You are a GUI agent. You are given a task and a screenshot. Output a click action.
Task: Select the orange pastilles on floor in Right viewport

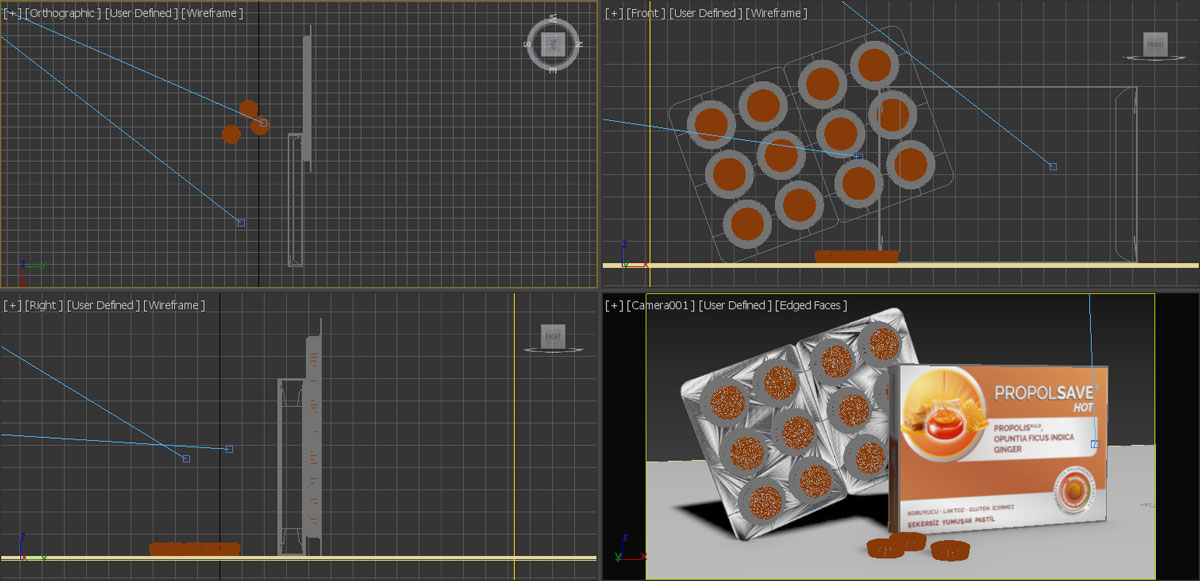click(x=195, y=549)
